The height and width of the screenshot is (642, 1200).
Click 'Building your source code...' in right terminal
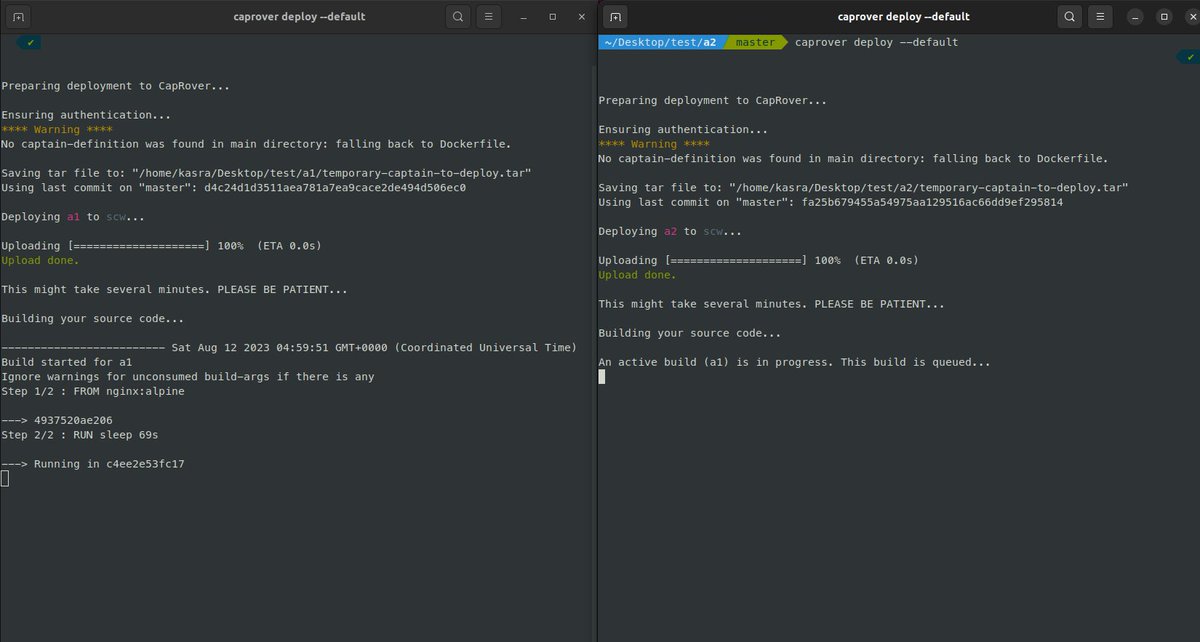click(x=690, y=333)
